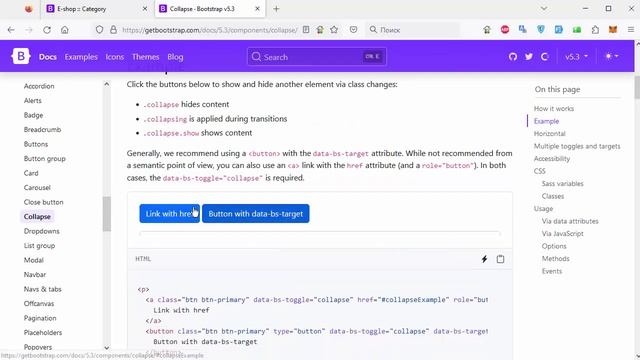Toggle the color theme dropdown
Viewport: 640px width, 360px height.
pos(611,56)
